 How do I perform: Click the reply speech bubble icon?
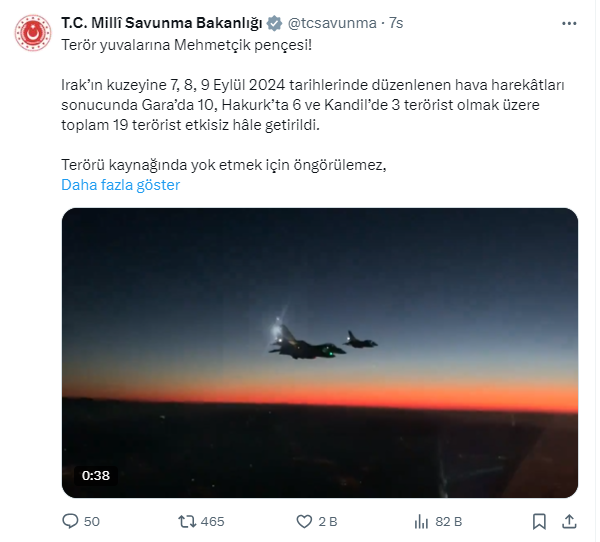pos(70,521)
